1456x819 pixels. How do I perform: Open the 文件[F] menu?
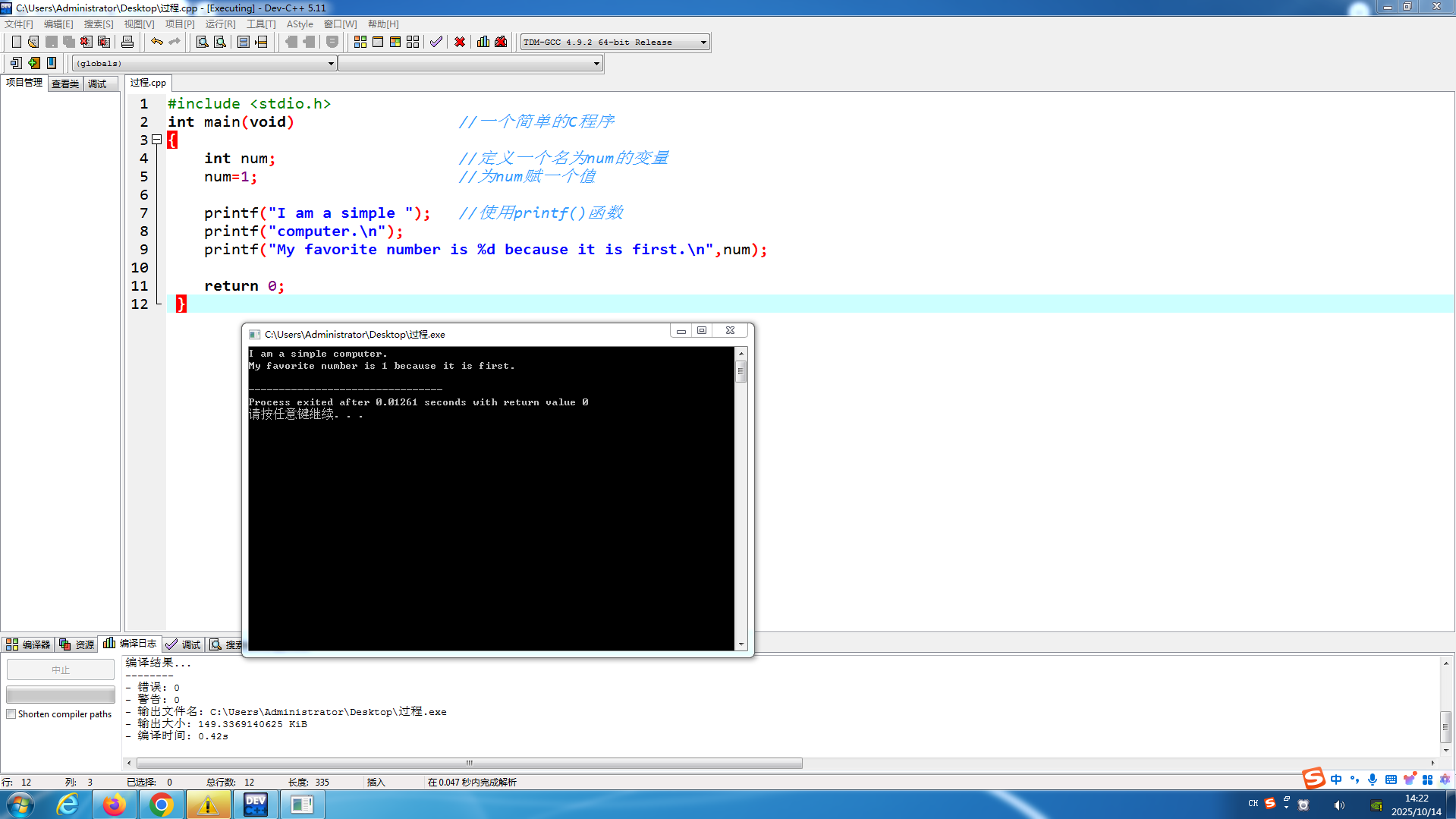(x=19, y=24)
